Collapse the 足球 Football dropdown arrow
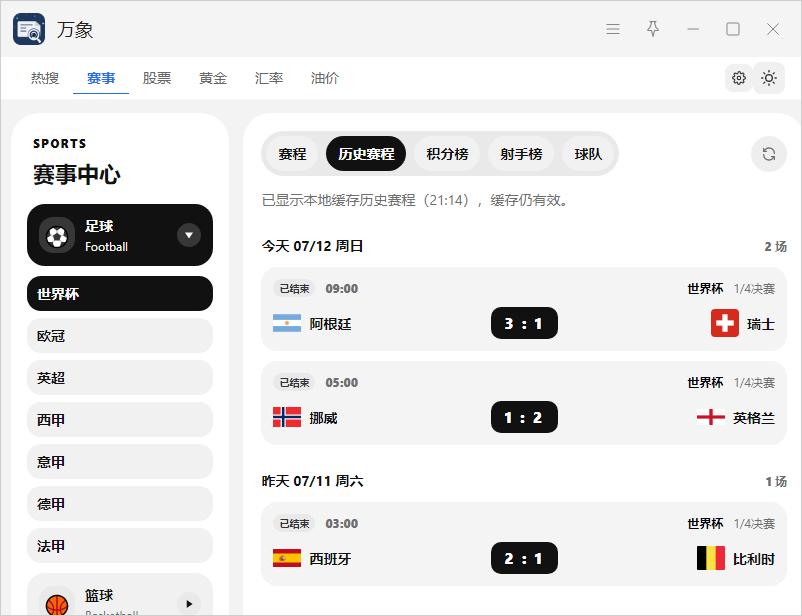 coord(189,235)
